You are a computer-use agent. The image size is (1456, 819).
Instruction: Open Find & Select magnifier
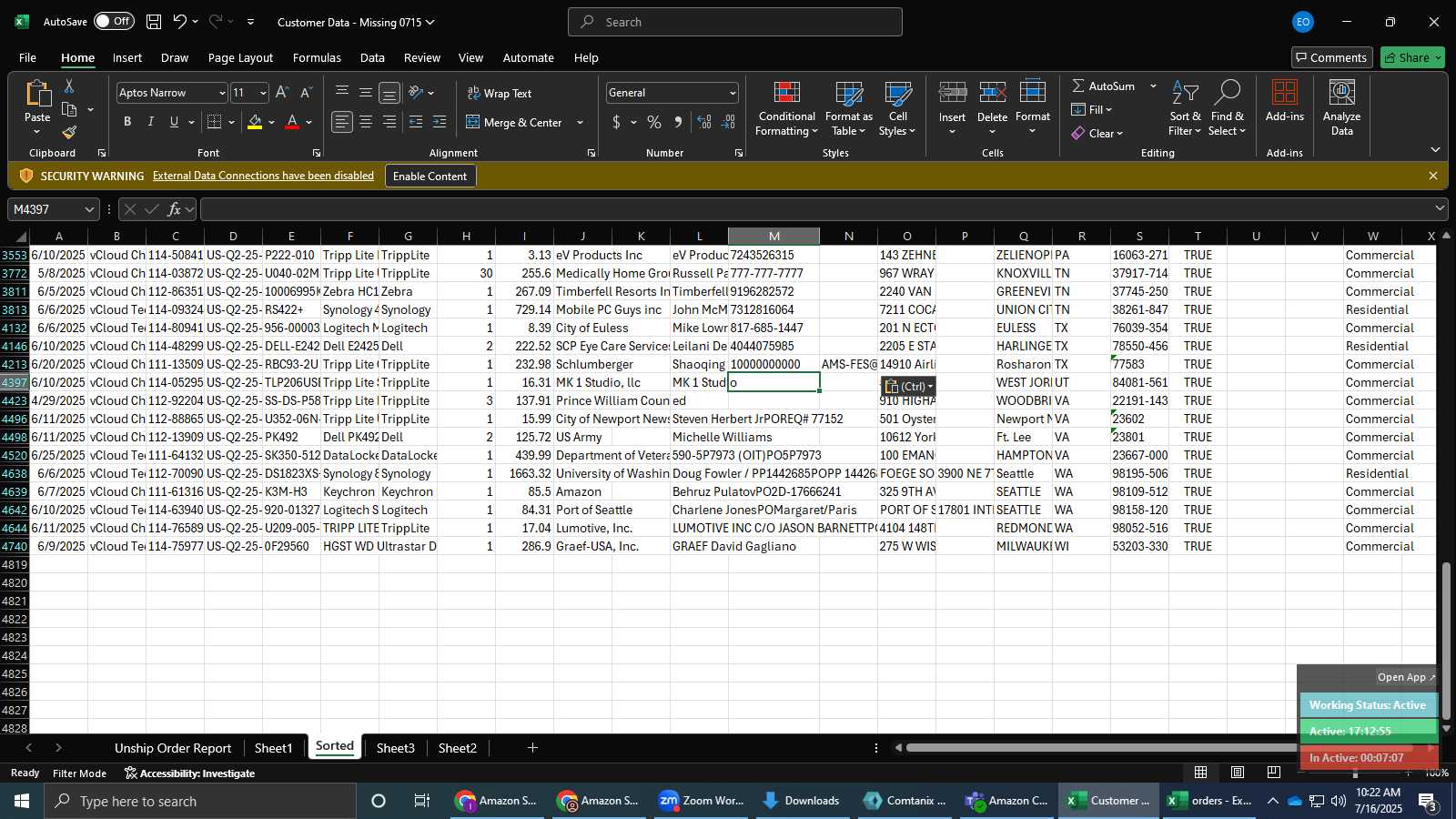coord(1228,109)
